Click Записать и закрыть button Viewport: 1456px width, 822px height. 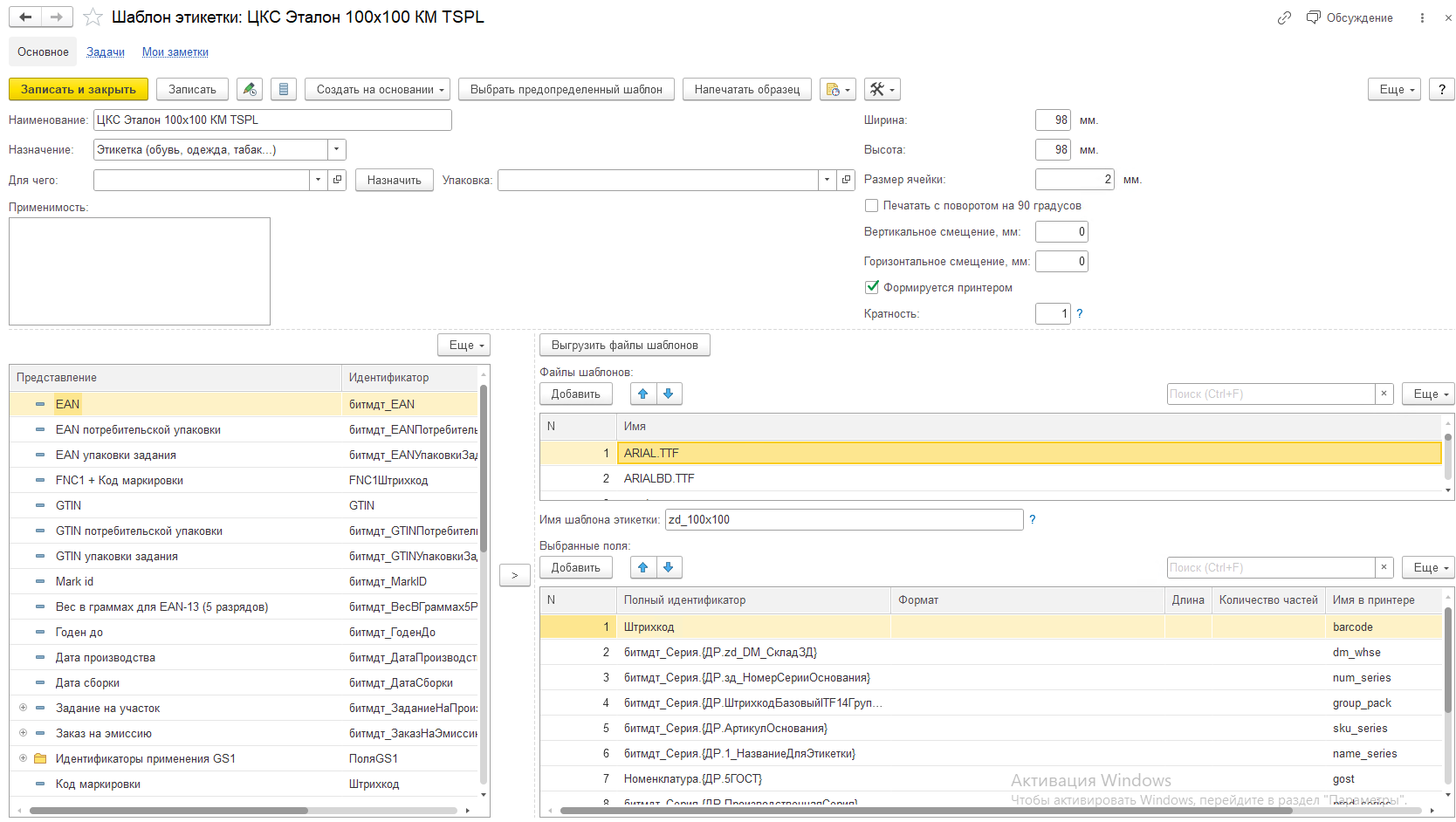tap(79, 89)
